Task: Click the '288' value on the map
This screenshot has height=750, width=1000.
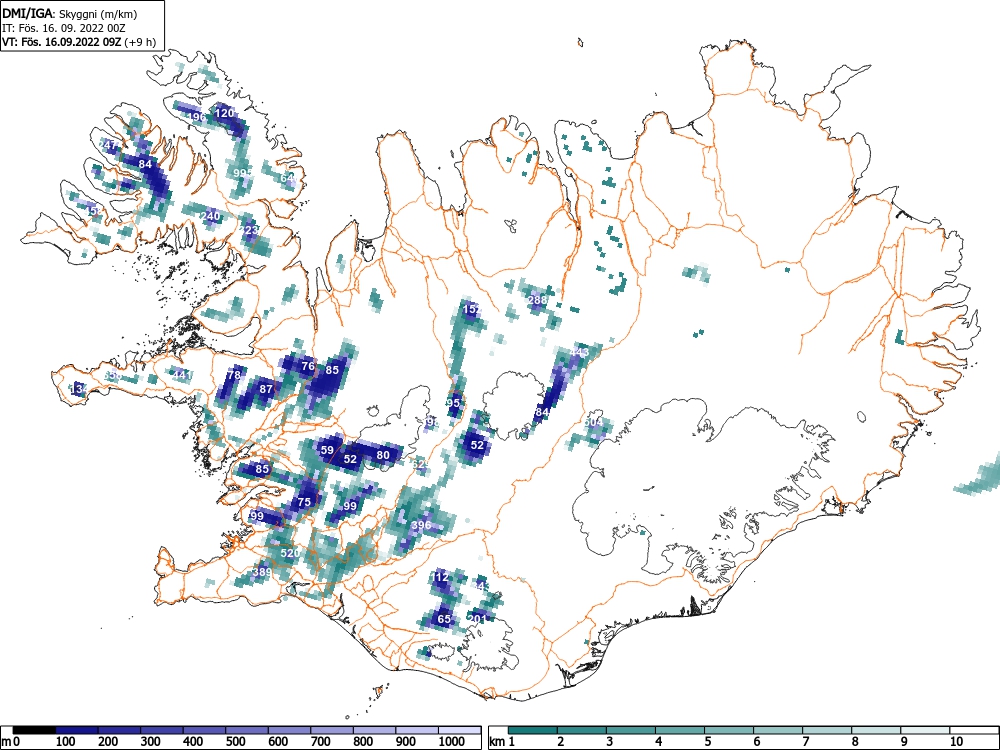Action: [538, 300]
